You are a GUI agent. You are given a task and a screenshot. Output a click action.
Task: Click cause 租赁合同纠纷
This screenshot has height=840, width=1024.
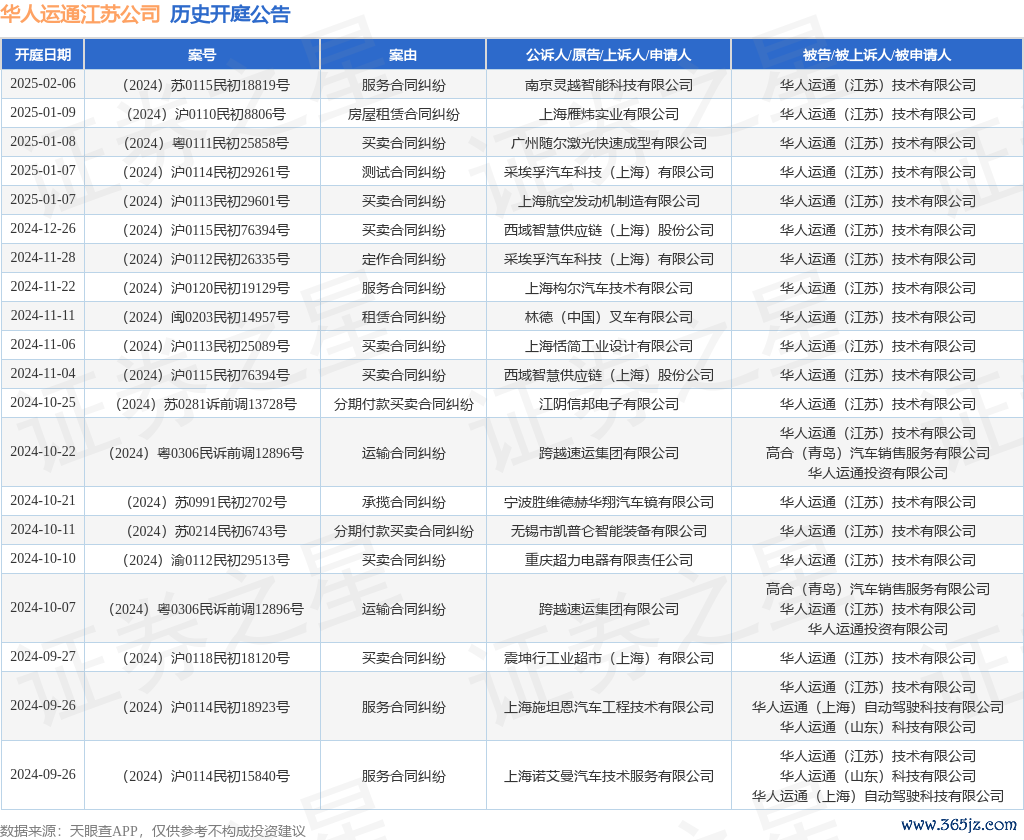click(x=404, y=317)
